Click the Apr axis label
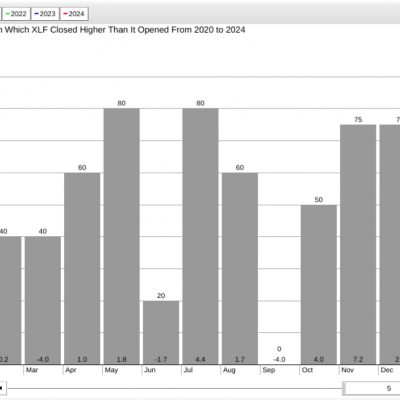The width and height of the screenshot is (400, 400). click(71, 370)
